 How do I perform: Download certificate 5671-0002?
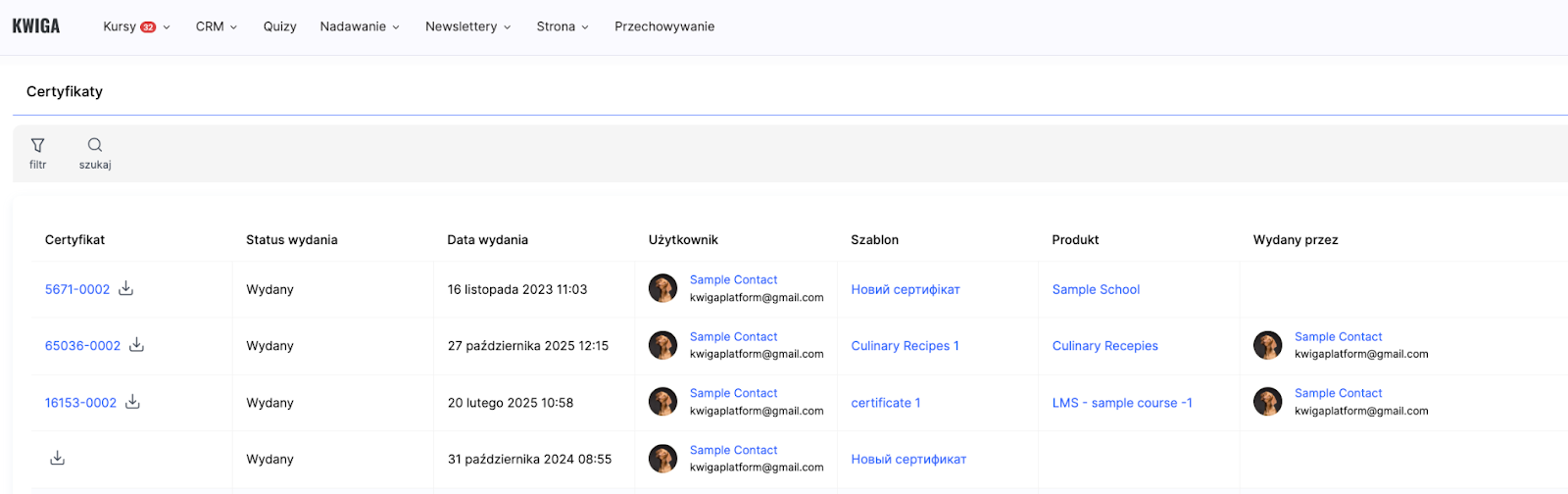(x=126, y=288)
